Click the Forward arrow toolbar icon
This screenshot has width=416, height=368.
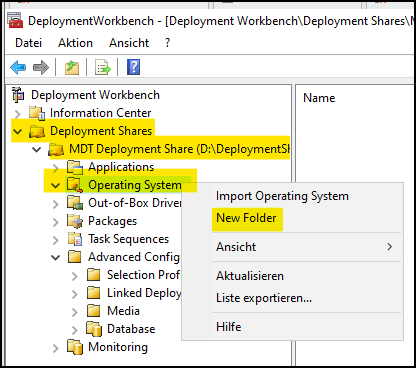(41, 68)
